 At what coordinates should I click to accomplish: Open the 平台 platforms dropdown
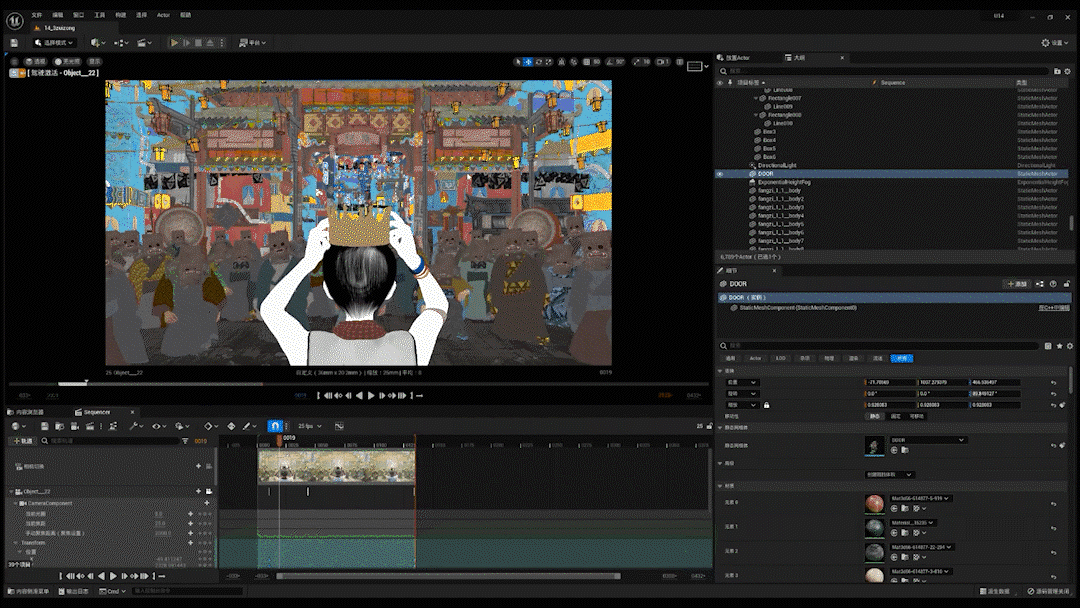pos(252,43)
